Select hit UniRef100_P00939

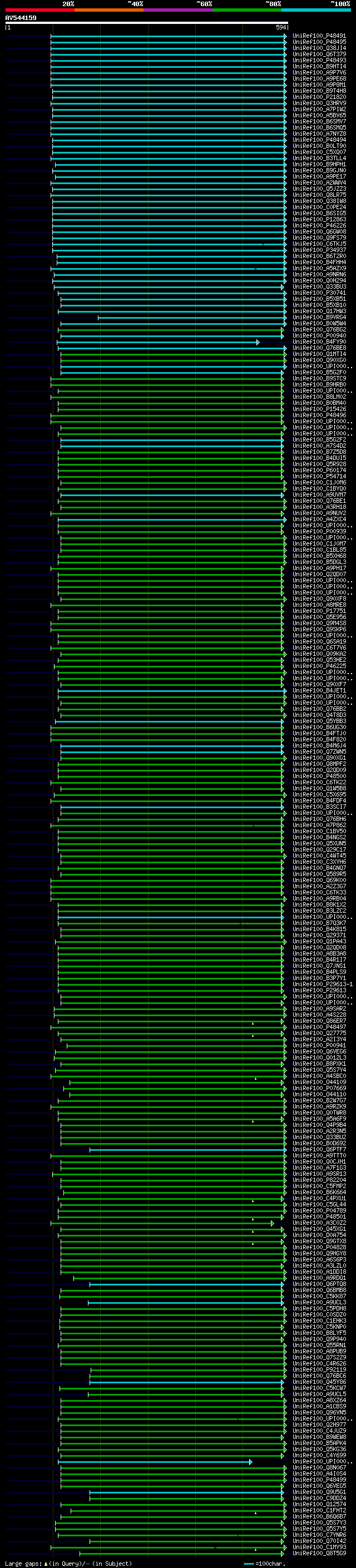319,531
